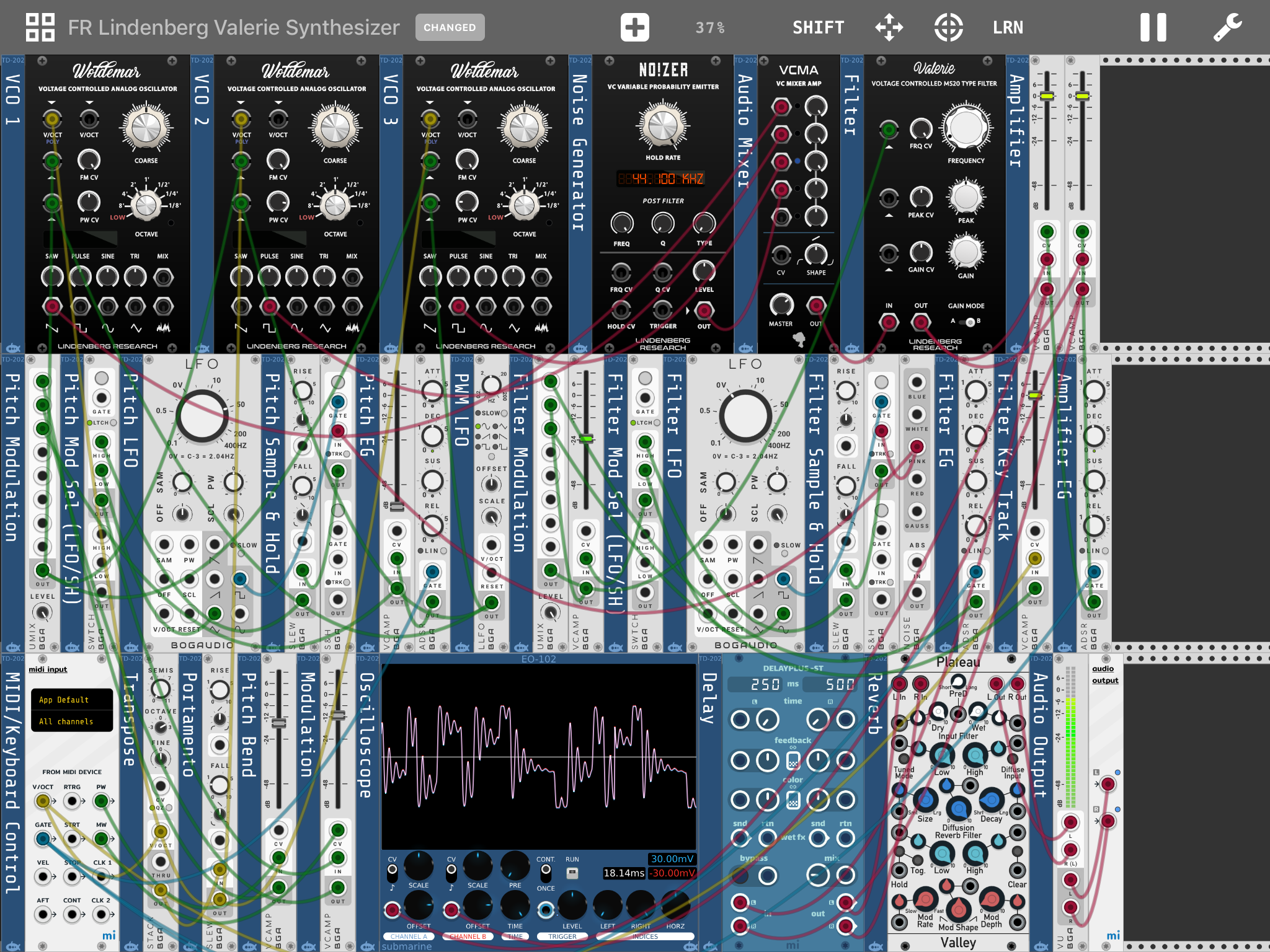Click the NO!ZER 44.100 KHZ display

point(661,178)
